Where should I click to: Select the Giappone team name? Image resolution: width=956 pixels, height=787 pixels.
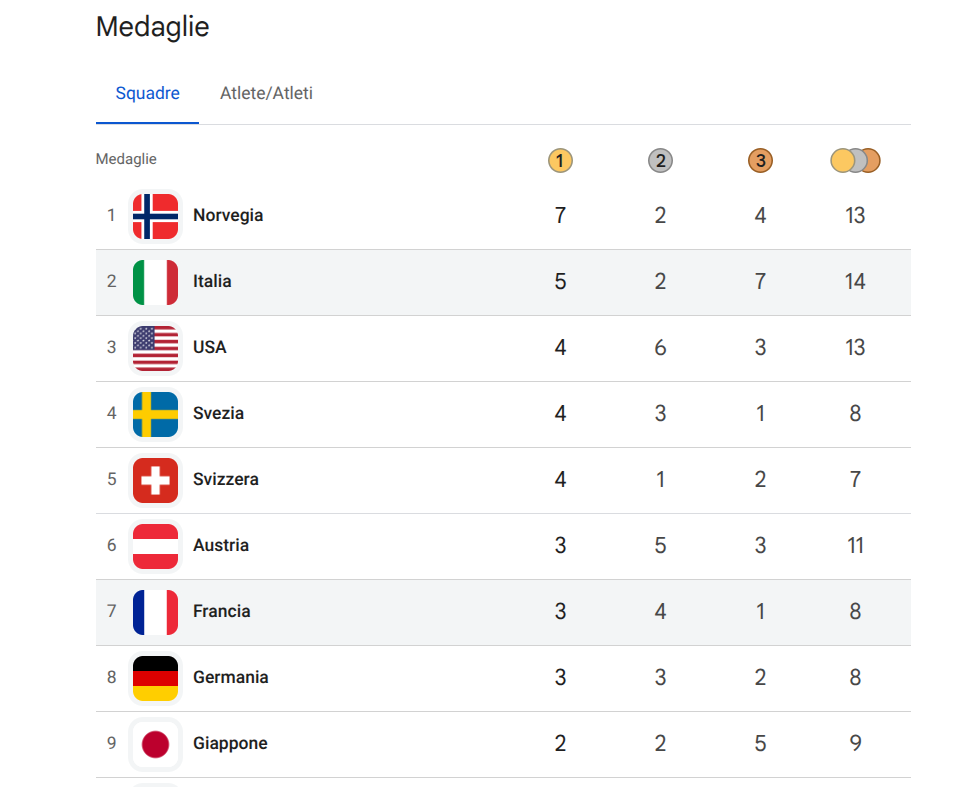pos(230,743)
